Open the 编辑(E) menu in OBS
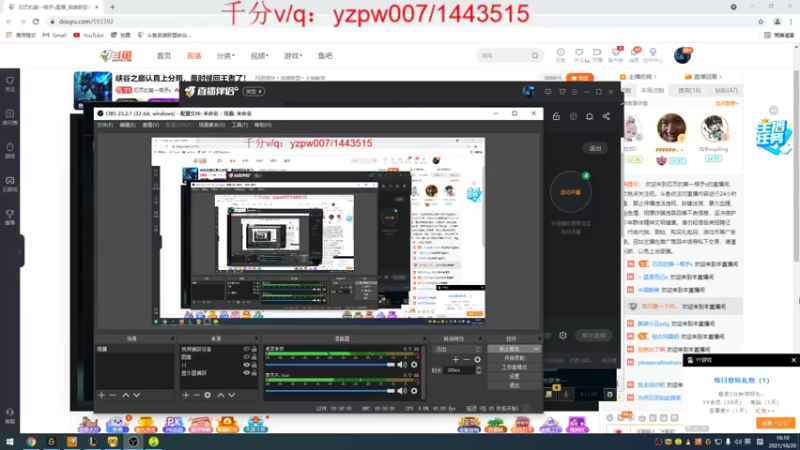 128,125
